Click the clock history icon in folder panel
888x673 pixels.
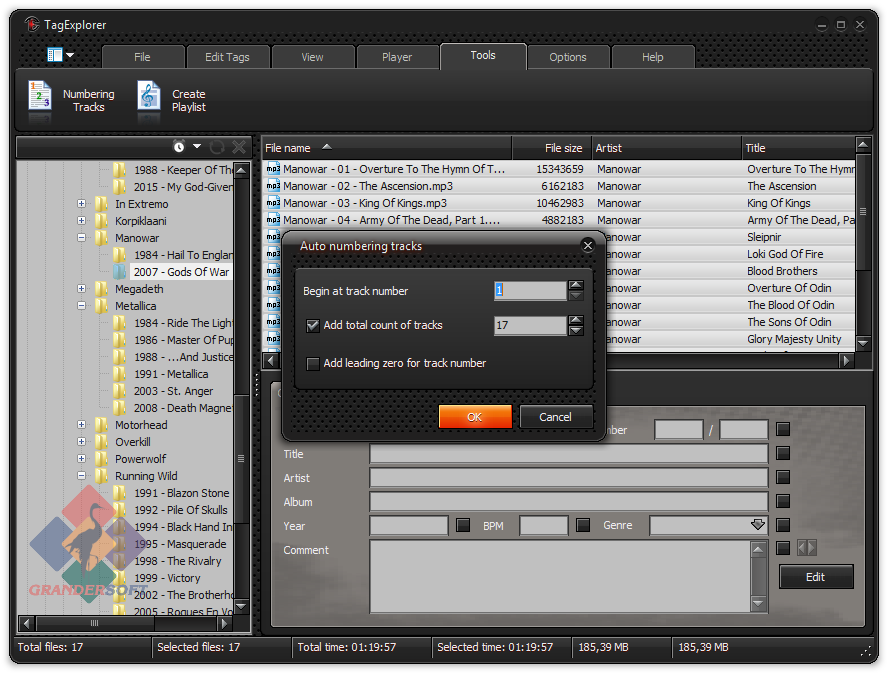(179, 147)
